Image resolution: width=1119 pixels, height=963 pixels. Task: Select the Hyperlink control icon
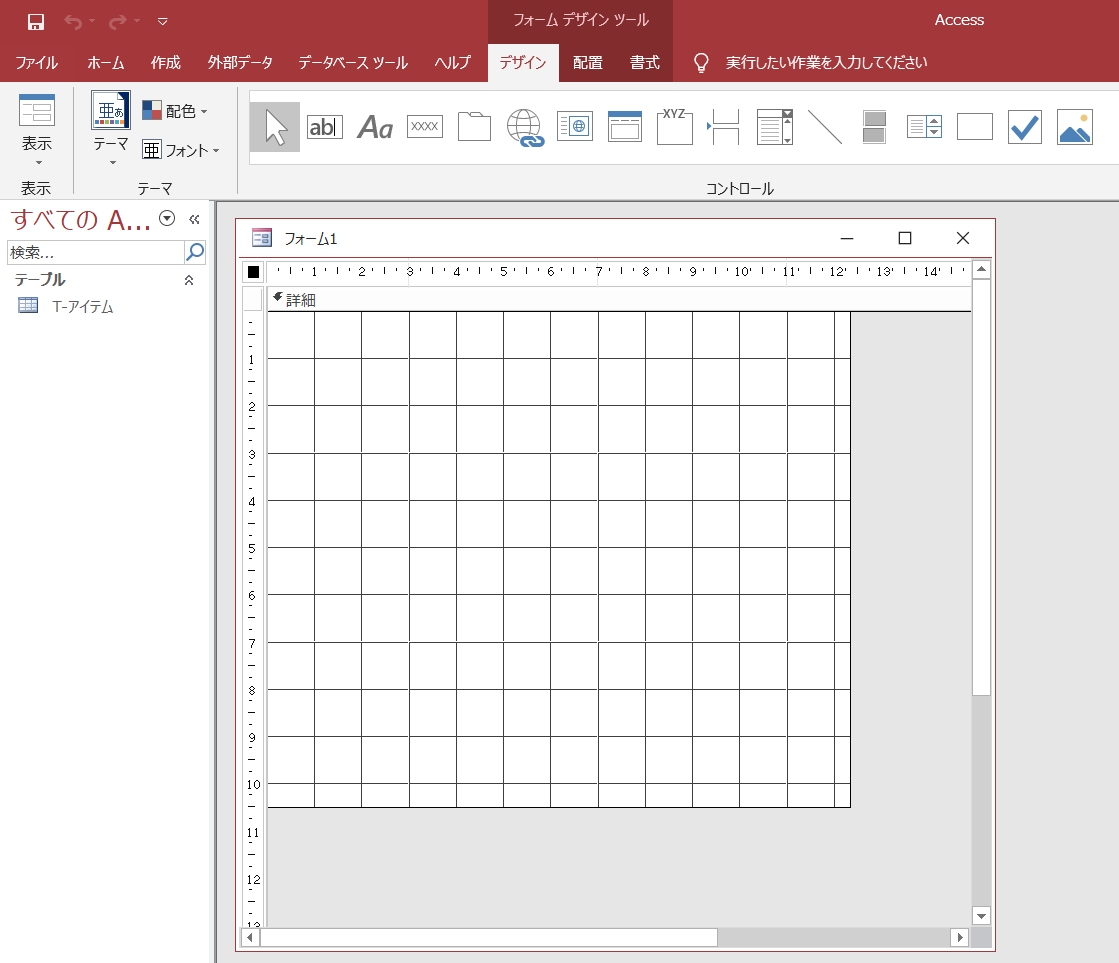[525, 128]
